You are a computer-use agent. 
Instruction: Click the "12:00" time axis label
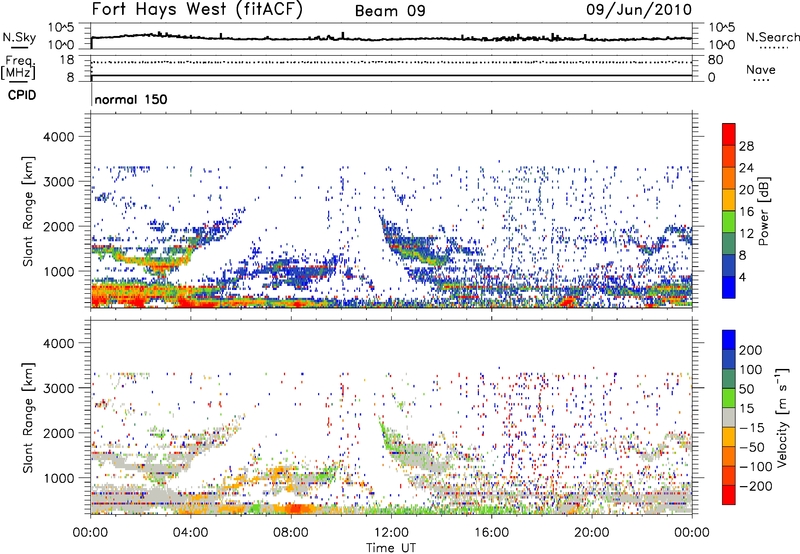coord(391,533)
